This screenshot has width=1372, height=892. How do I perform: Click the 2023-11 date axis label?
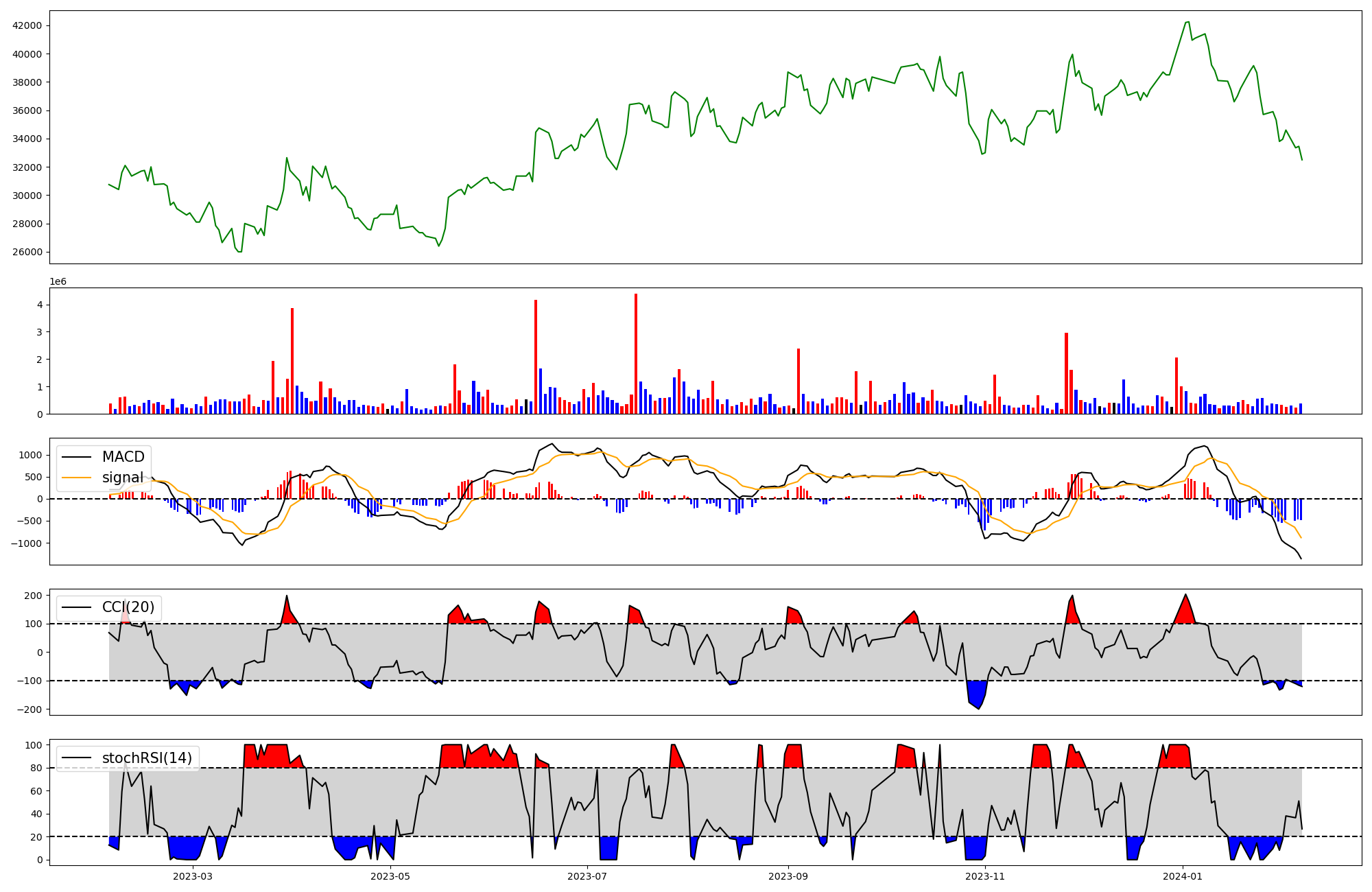(986, 876)
